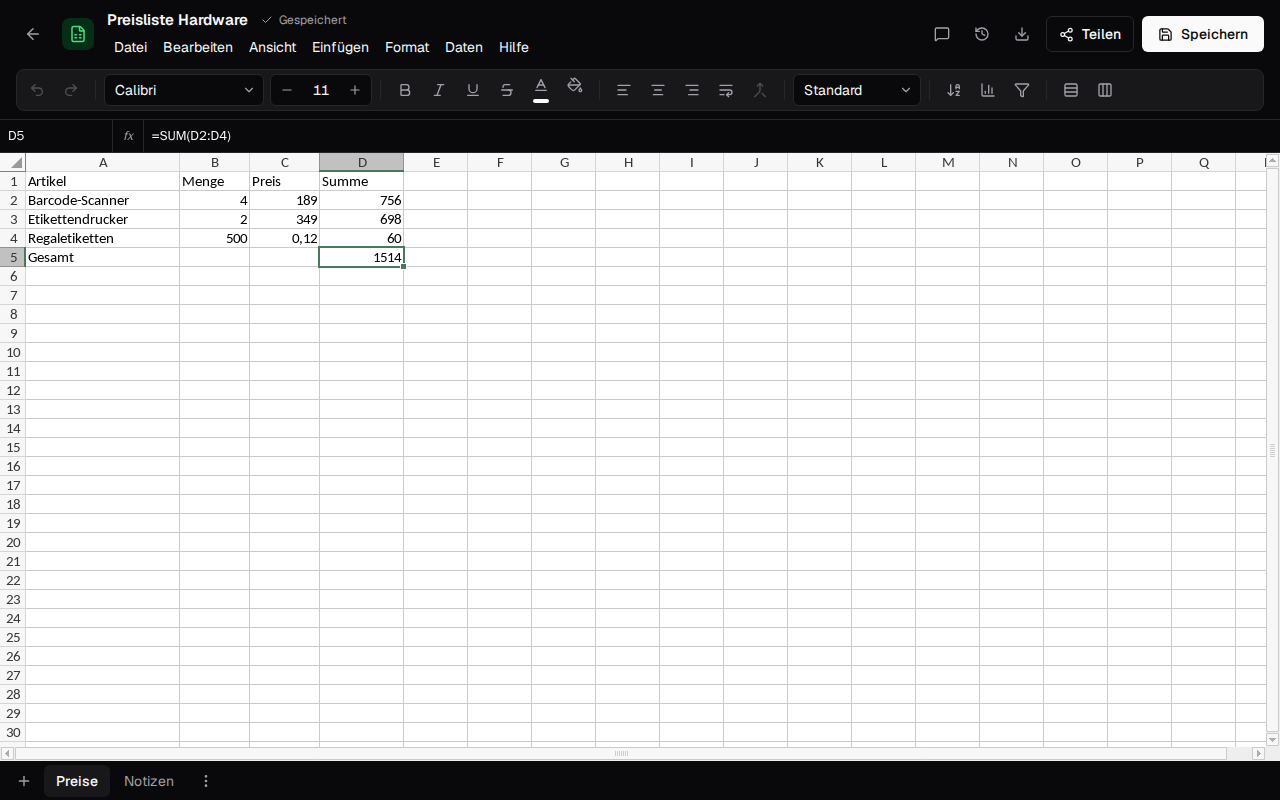Open the Einfügen menu
Screen dimensions: 1280x800
pos(340,47)
